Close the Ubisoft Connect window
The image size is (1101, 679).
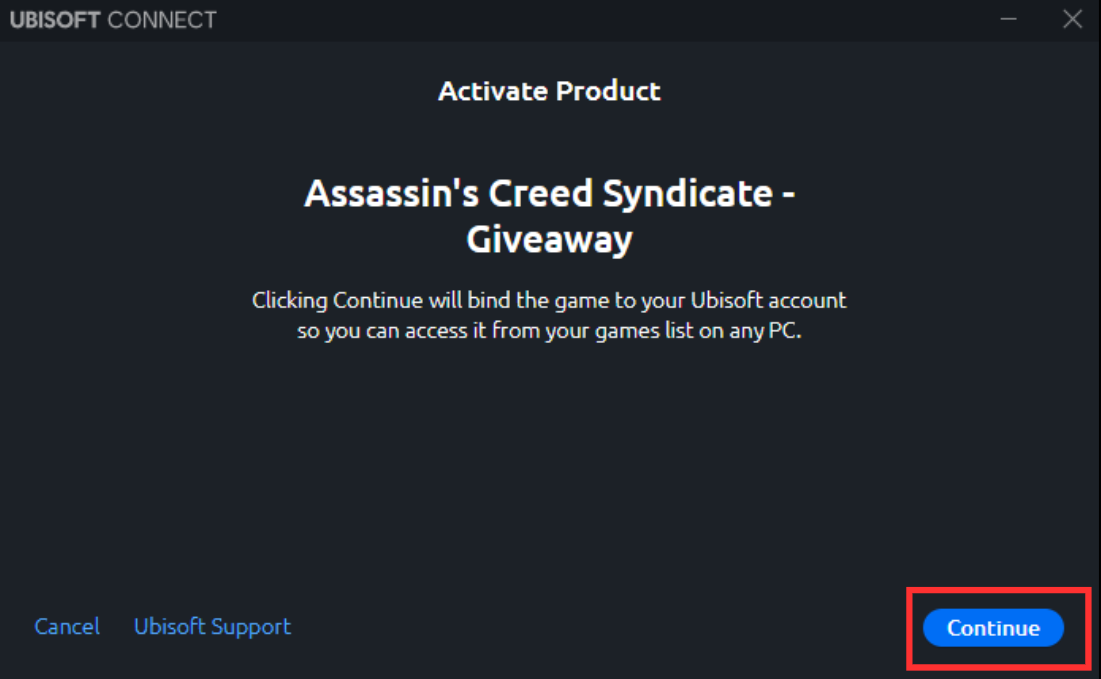1072,19
